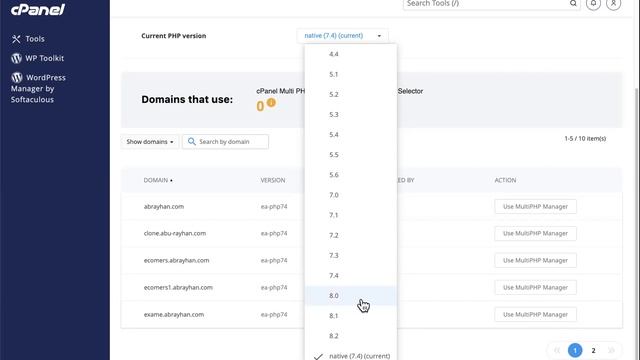Click the ACTION column header
This screenshot has height=360, width=640.
pos(505,180)
